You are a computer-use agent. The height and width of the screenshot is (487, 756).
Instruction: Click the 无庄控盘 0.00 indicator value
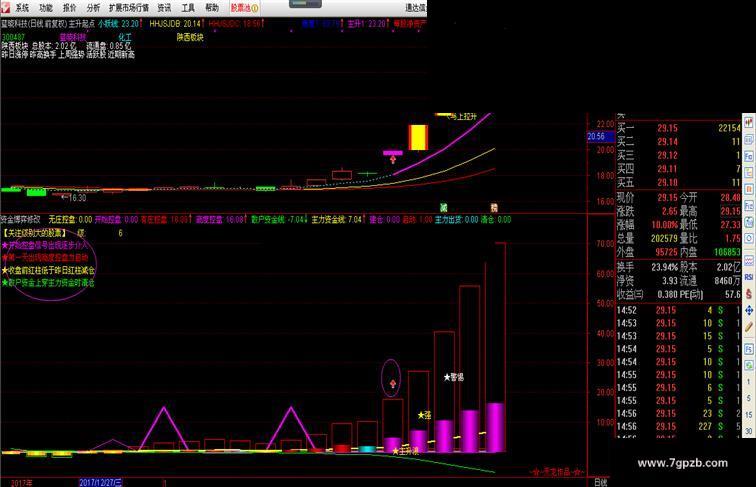coord(70,219)
